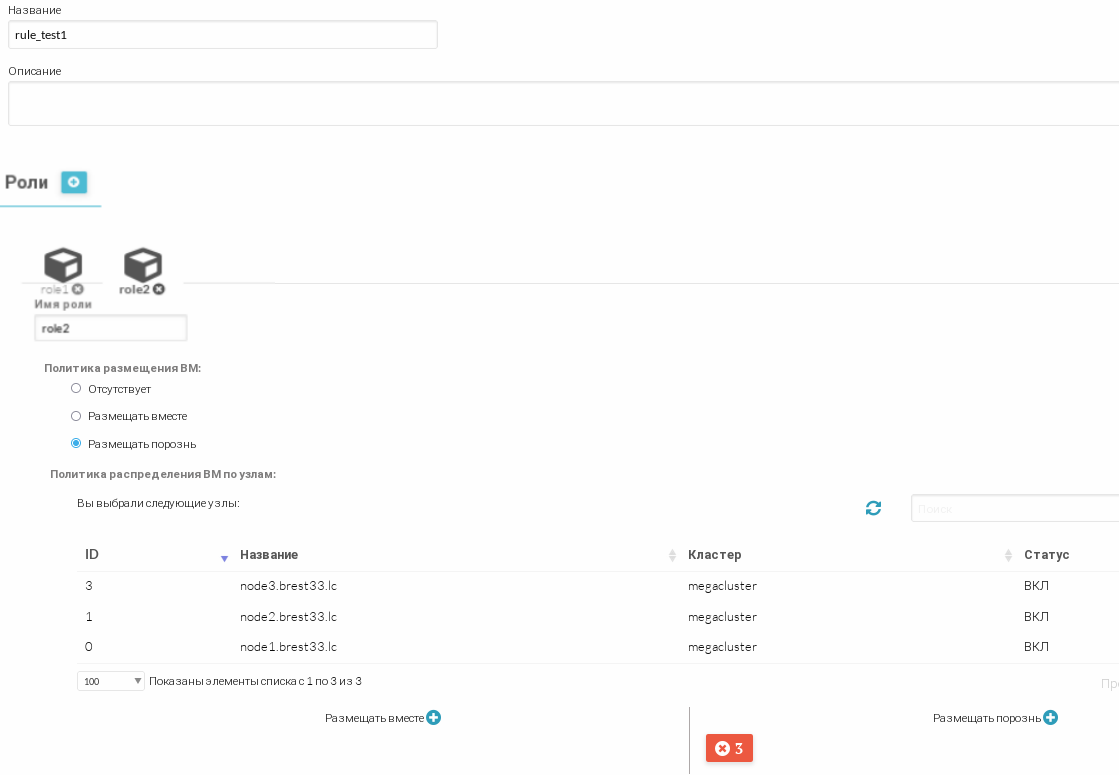
Task: Choose 'Размещать вместе' radio option
Action: tap(76, 415)
